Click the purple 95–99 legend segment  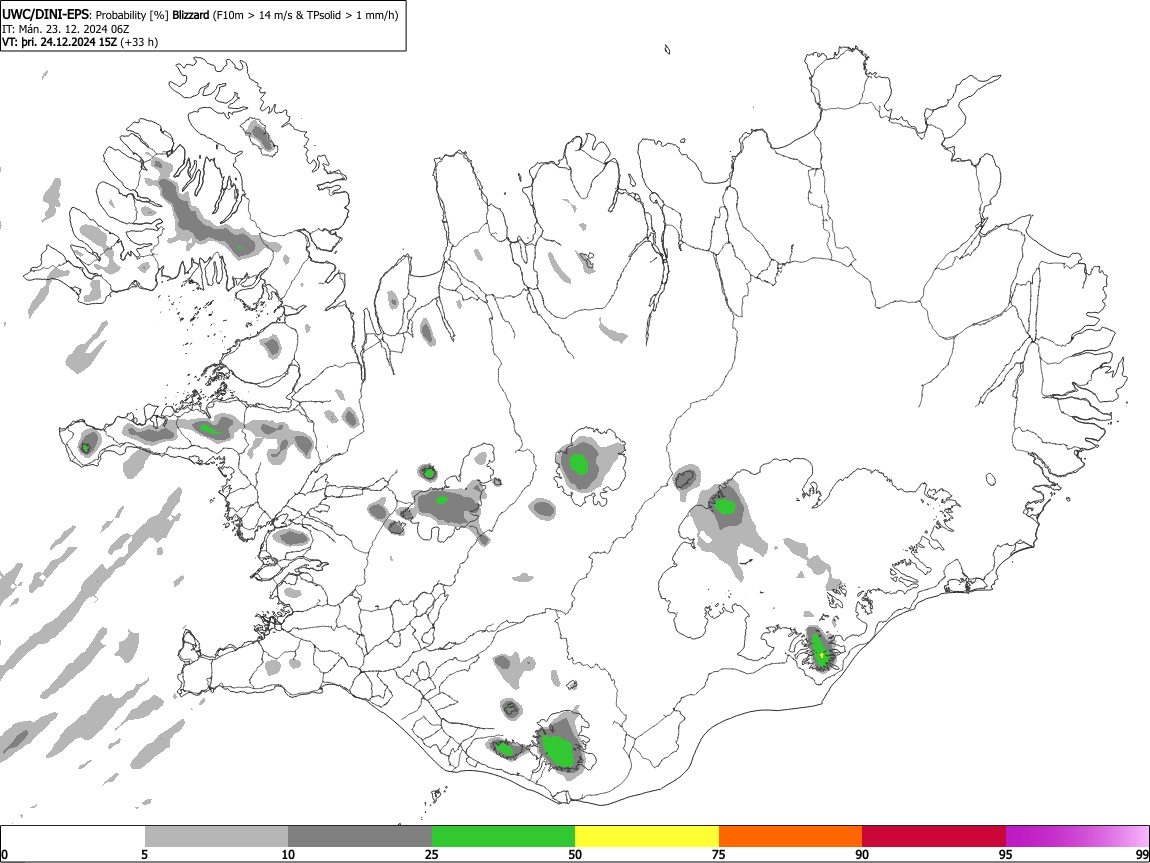[1077, 837]
